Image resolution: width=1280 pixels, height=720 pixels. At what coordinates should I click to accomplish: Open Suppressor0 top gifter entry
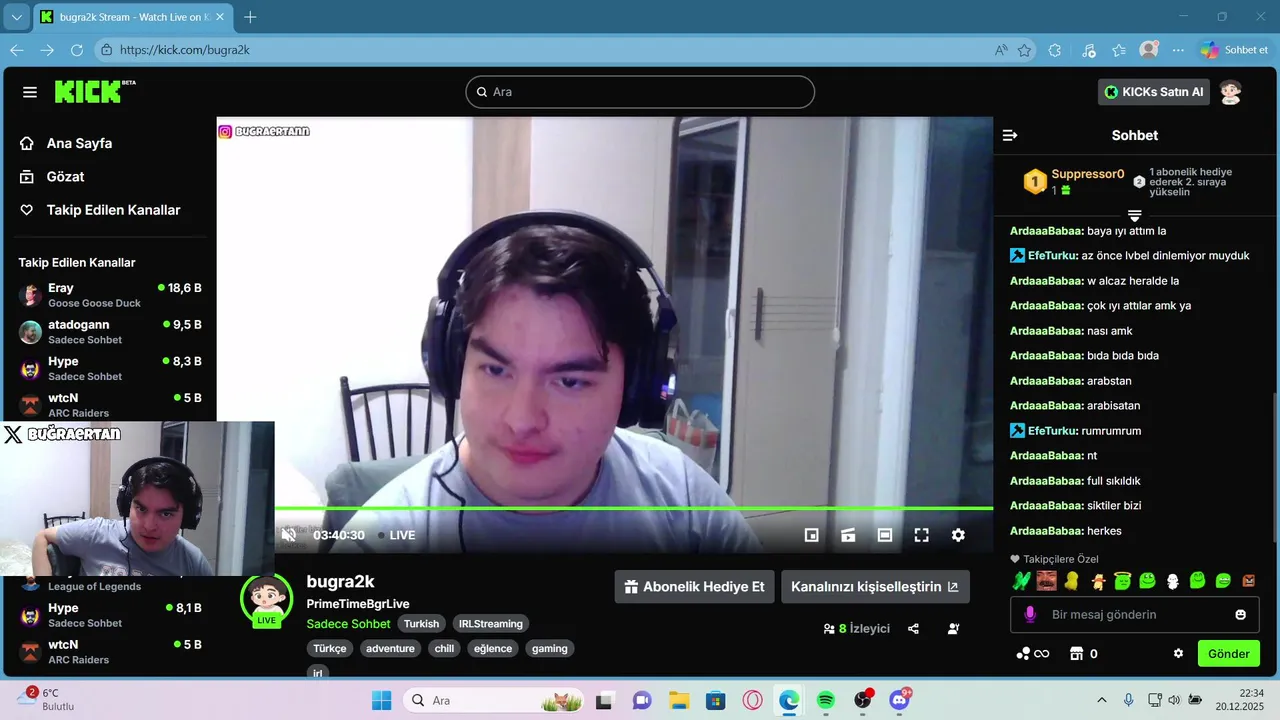point(1073,181)
